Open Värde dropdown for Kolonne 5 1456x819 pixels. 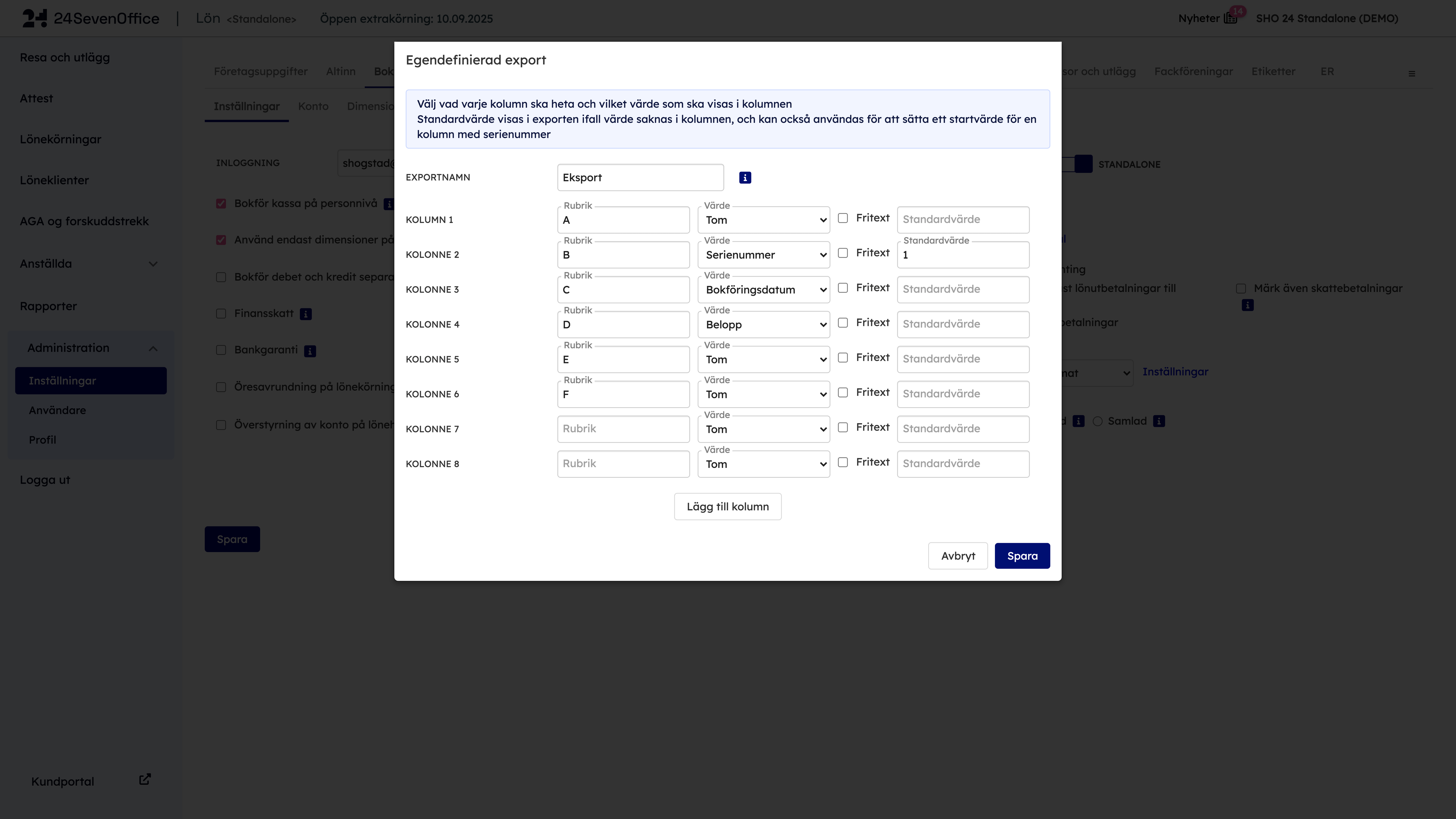pos(764,359)
